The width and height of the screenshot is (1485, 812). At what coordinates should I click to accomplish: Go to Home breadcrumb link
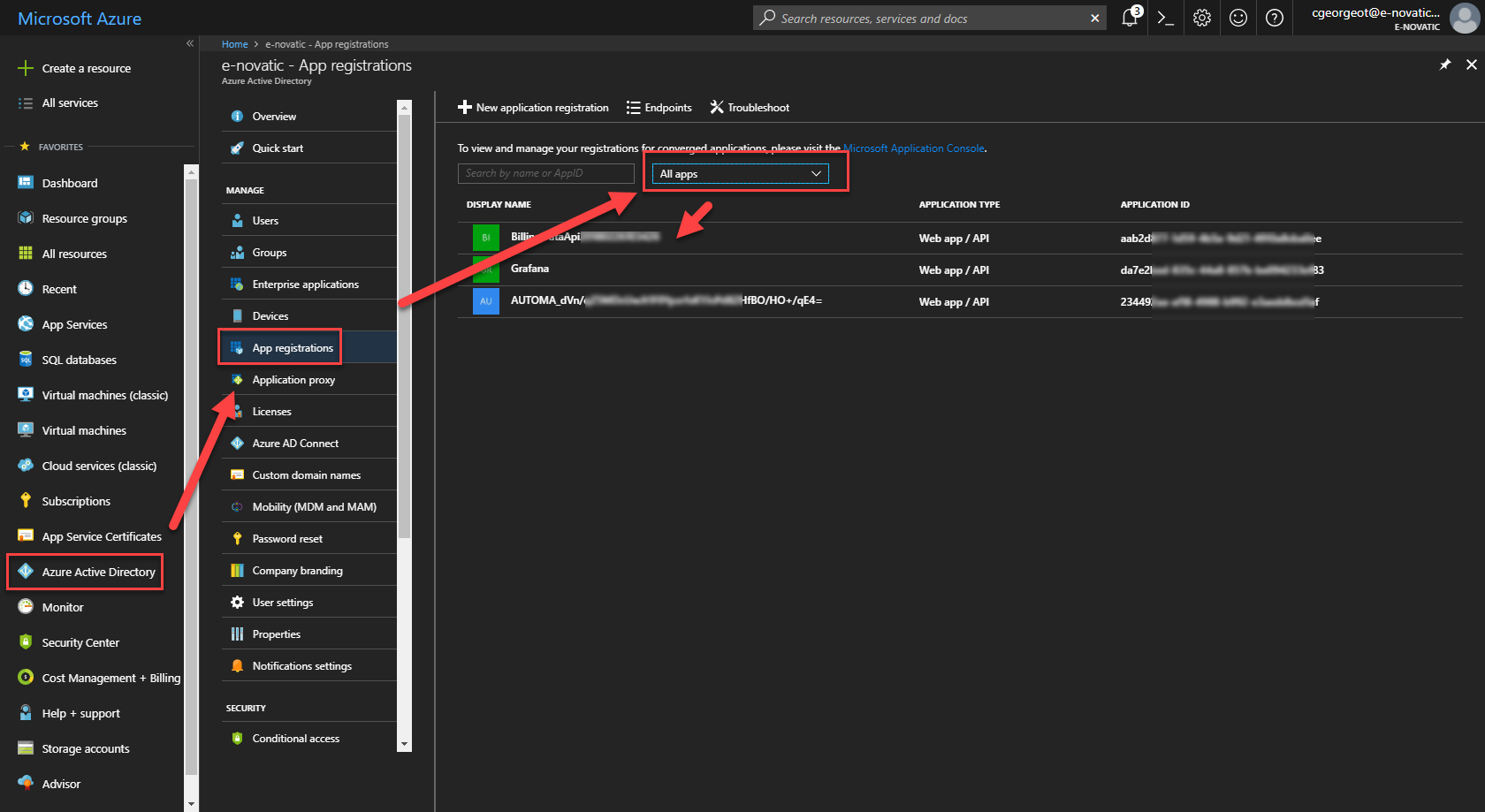[x=234, y=44]
